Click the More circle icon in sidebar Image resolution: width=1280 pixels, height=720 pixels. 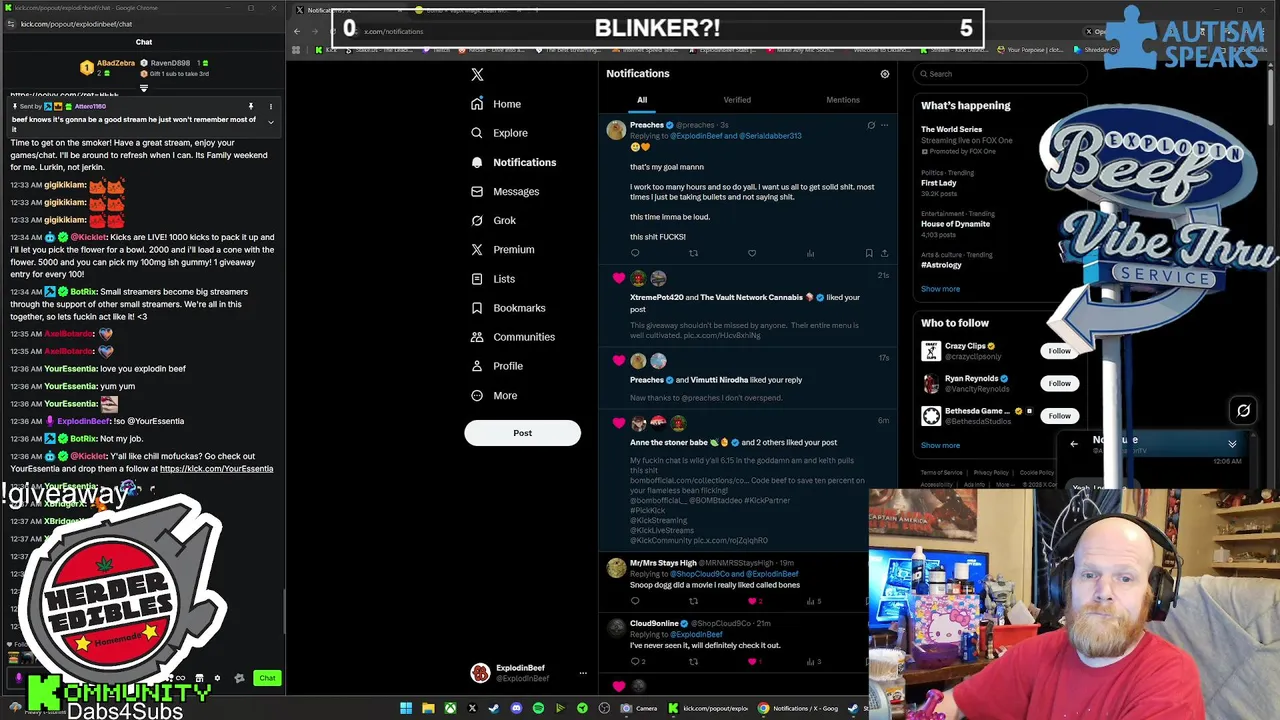(477, 395)
